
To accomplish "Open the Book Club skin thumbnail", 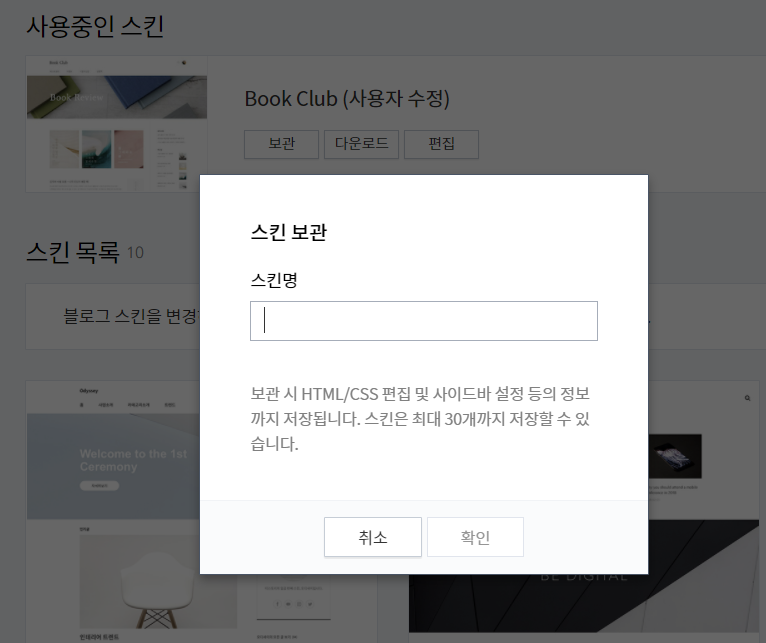I will (116, 124).
